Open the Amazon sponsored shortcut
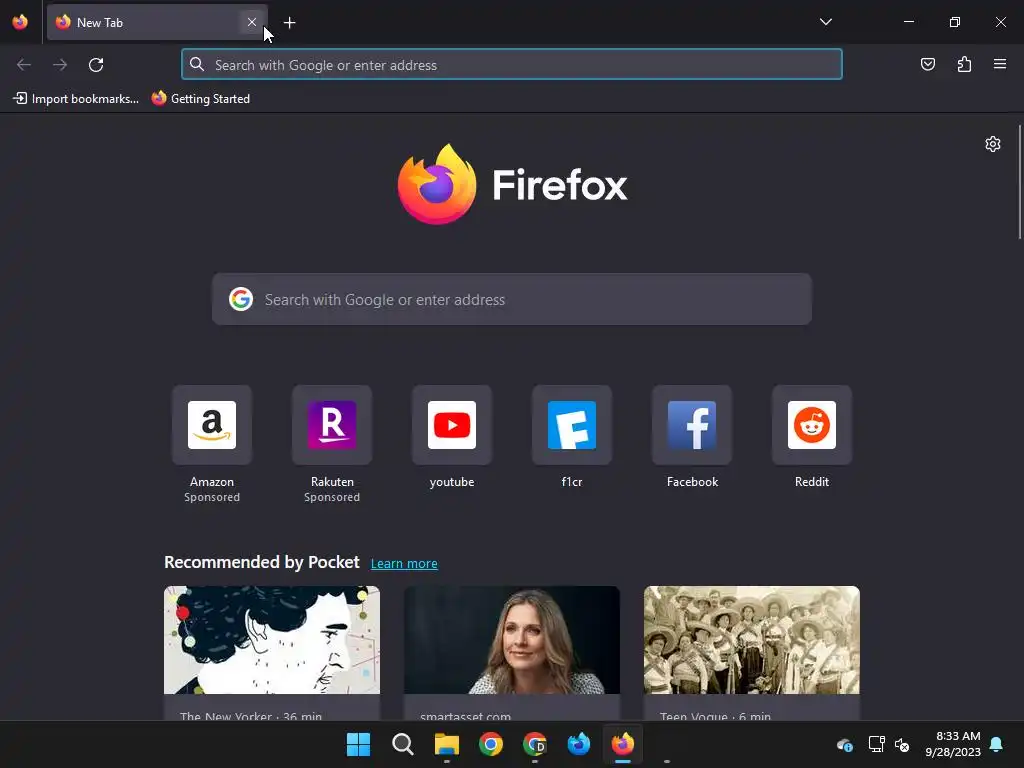This screenshot has height=768, width=1024. (212, 425)
